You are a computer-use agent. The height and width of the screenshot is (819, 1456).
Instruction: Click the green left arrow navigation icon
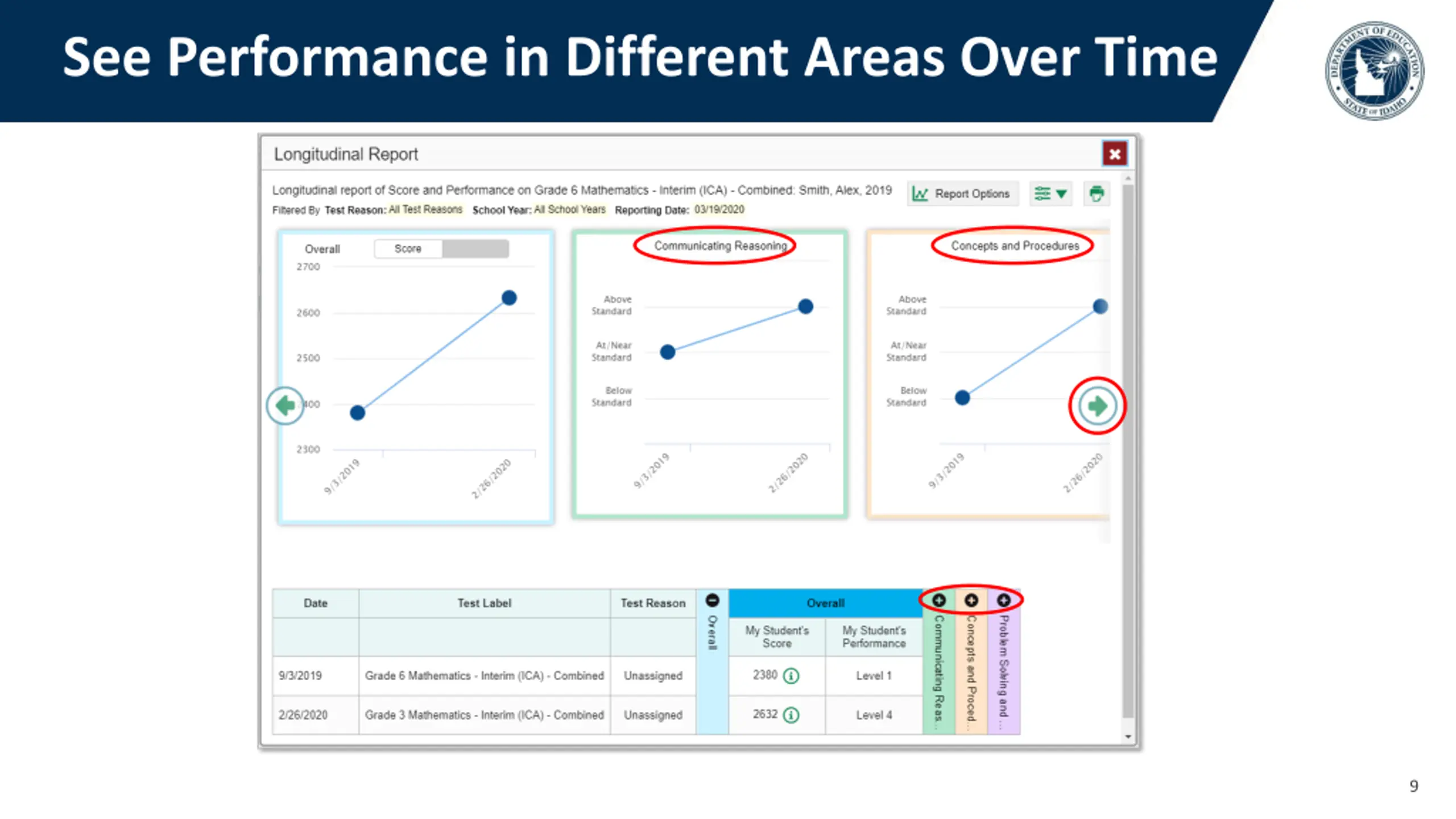285,406
